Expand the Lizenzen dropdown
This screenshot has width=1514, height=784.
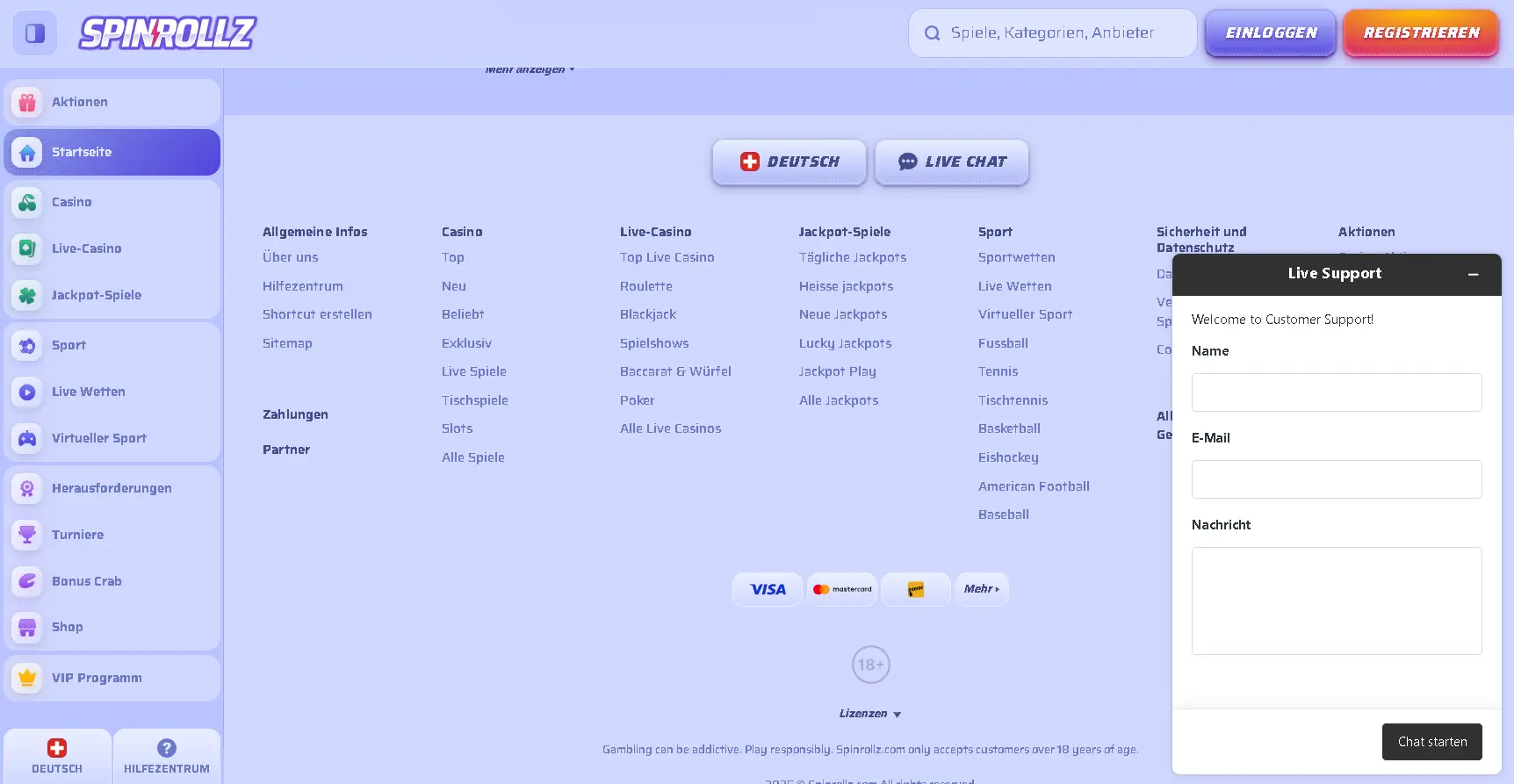869,714
